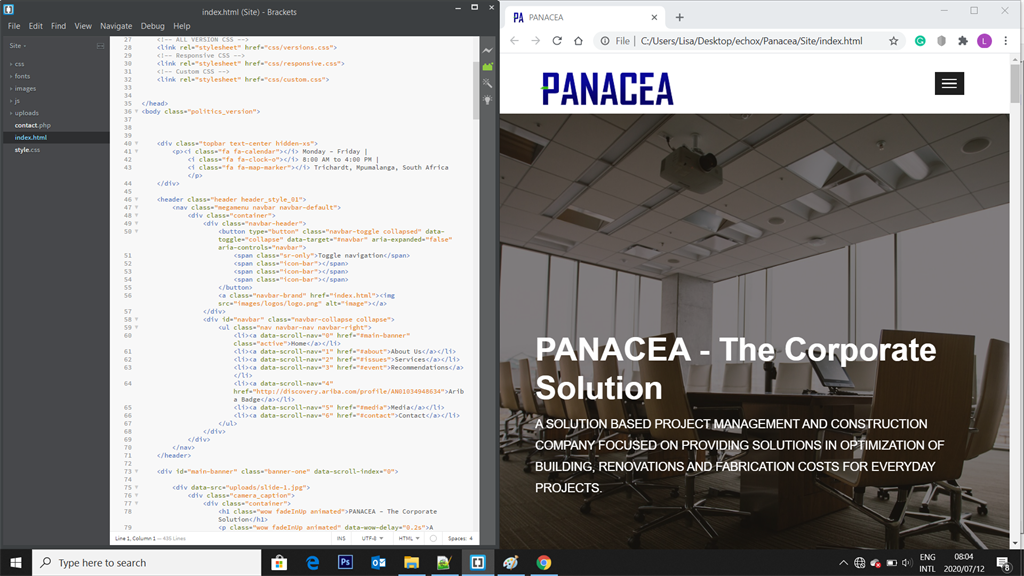This screenshot has height=576, width=1024.
Task: Click the Live Preview lightning icon in Brackets
Action: [x=488, y=50]
